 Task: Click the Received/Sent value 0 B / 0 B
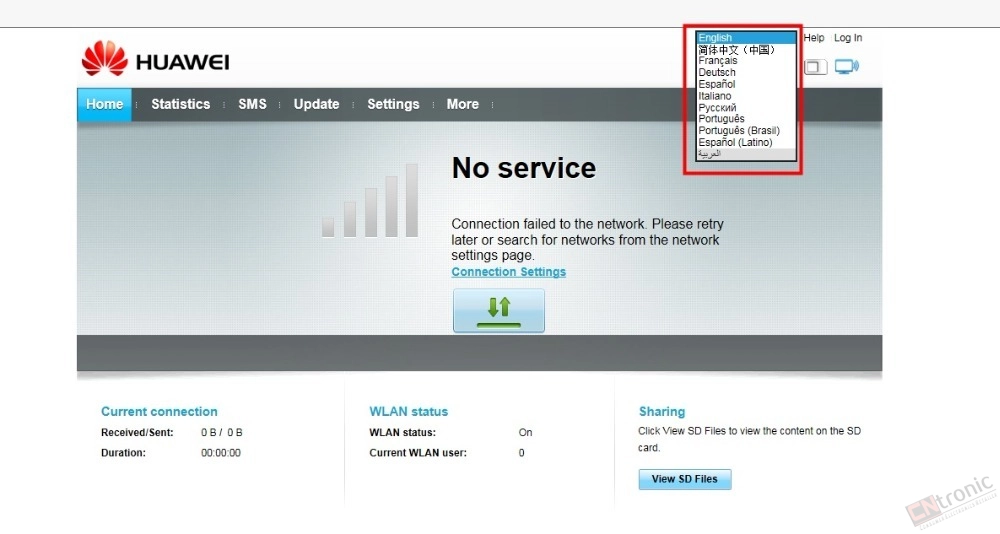[221, 433]
